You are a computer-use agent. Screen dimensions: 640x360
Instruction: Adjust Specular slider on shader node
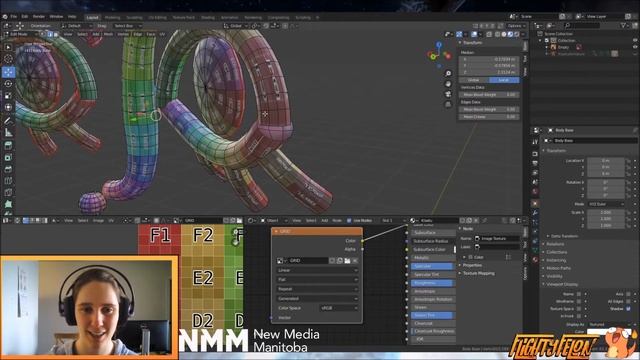coord(433,266)
